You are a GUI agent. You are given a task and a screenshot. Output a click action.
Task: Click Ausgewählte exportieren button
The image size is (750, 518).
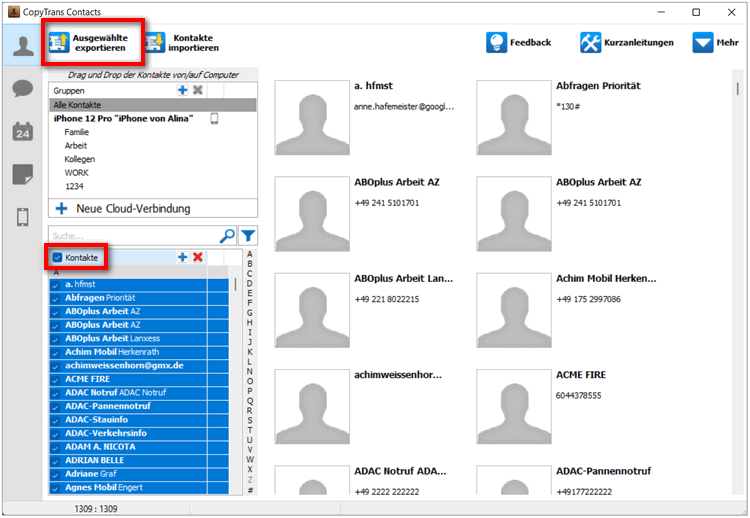pyautogui.click(x=89, y=43)
